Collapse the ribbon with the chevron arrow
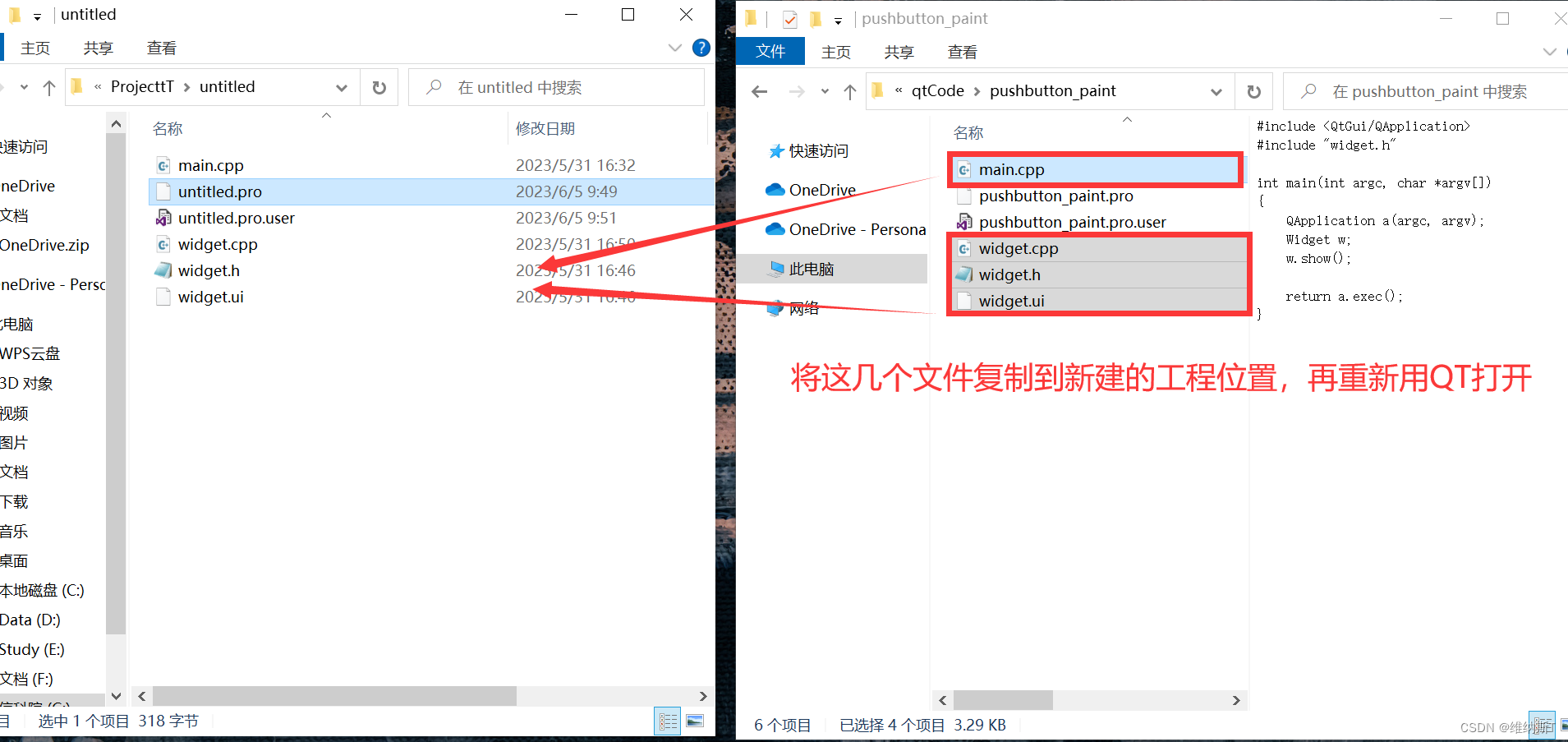The height and width of the screenshot is (742, 1568). 674,47
